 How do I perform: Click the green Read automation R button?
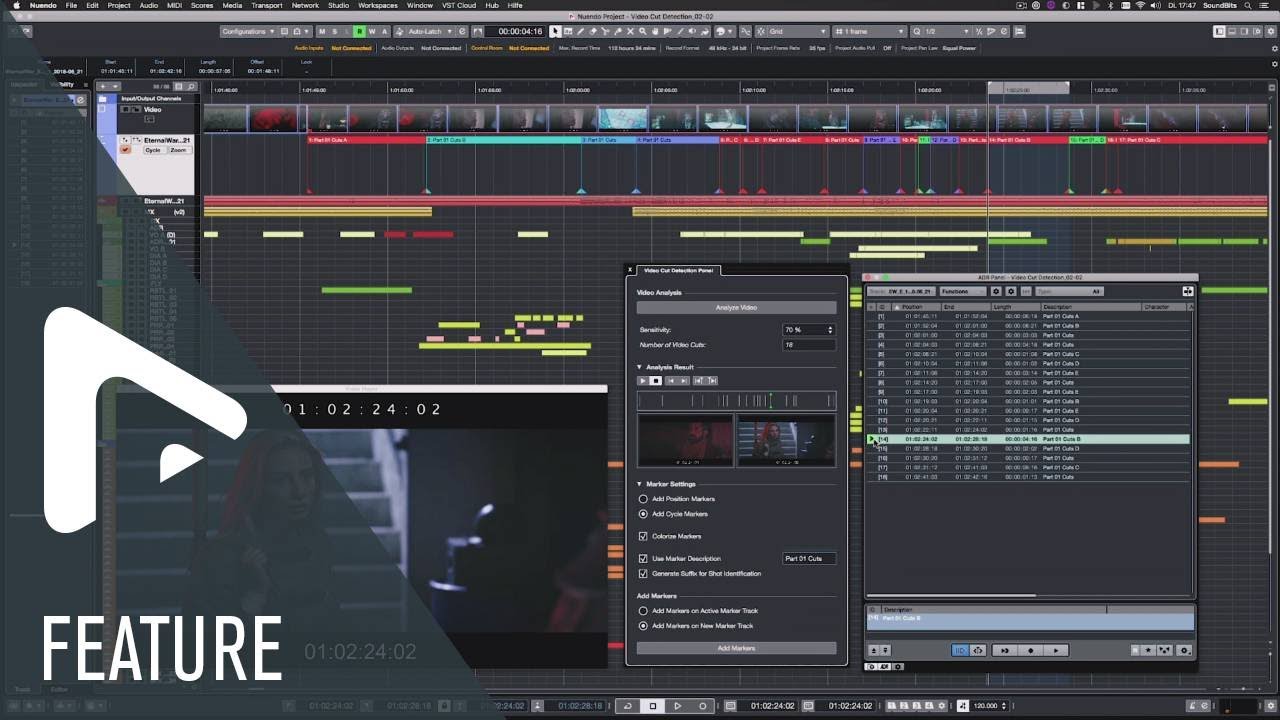pos(359,31)
